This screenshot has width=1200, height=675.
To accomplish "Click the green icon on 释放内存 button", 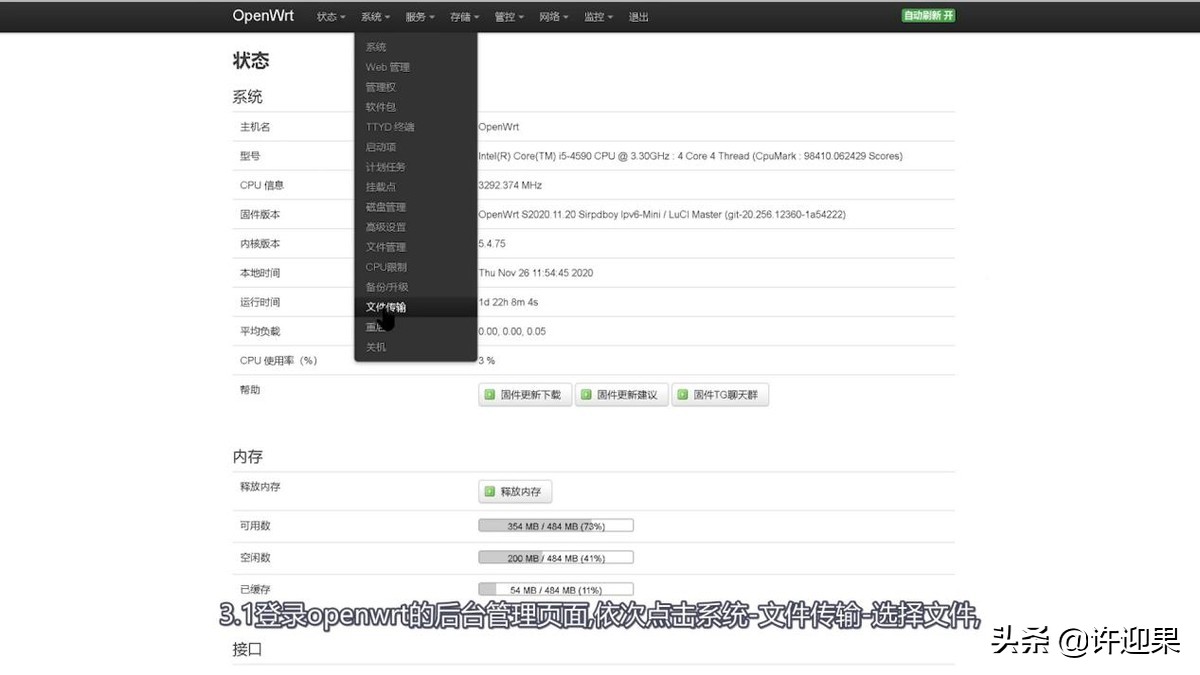I will click(x=490, y=491).
